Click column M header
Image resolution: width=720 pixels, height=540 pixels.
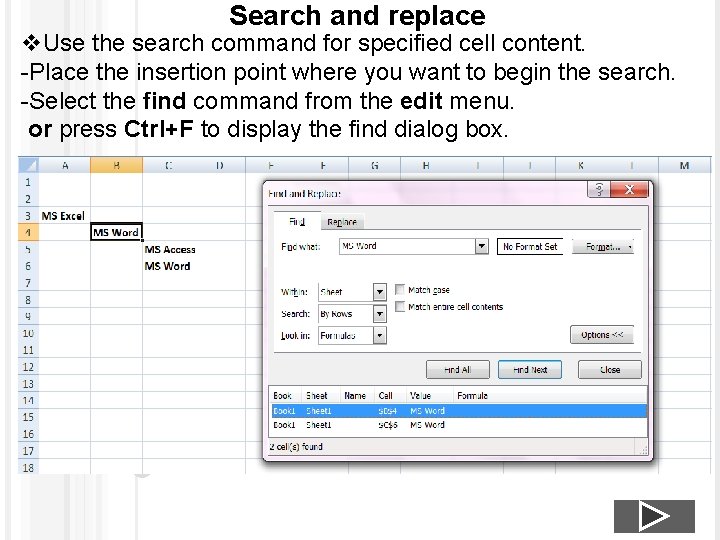pyautogui.click(x=684, y=165)
